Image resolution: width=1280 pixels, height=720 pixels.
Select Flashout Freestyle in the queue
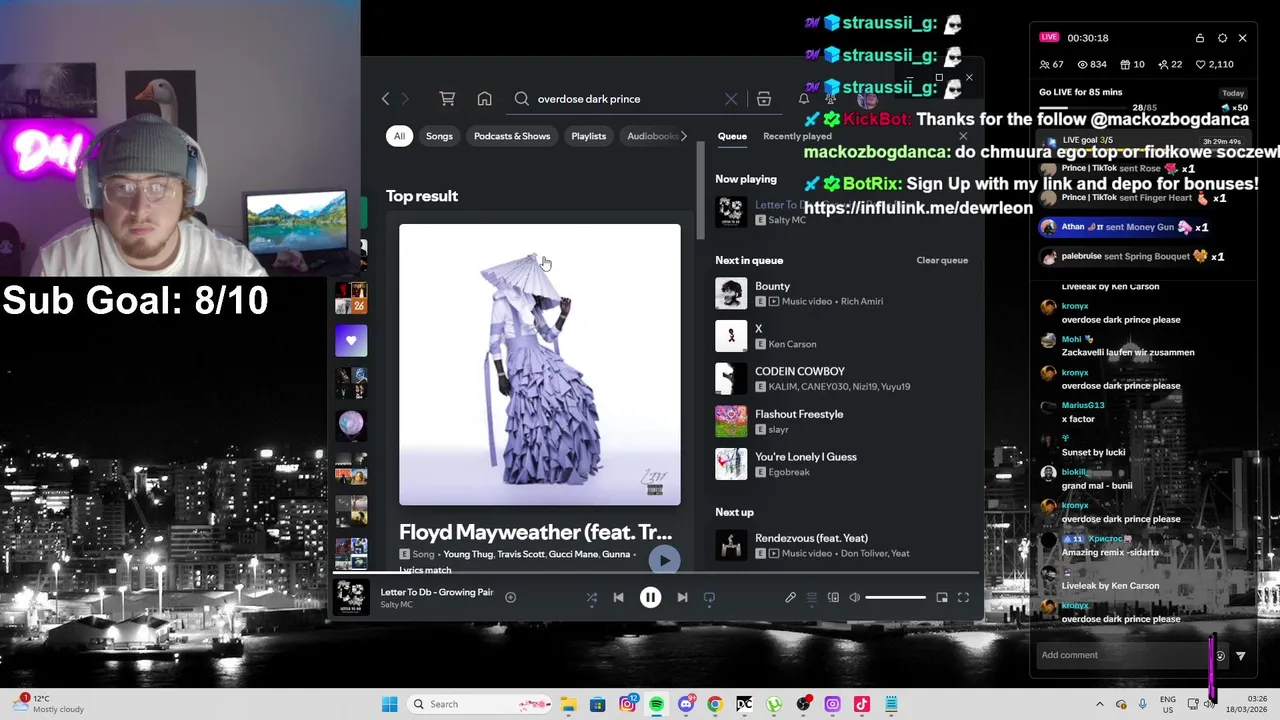pos(842,421)
